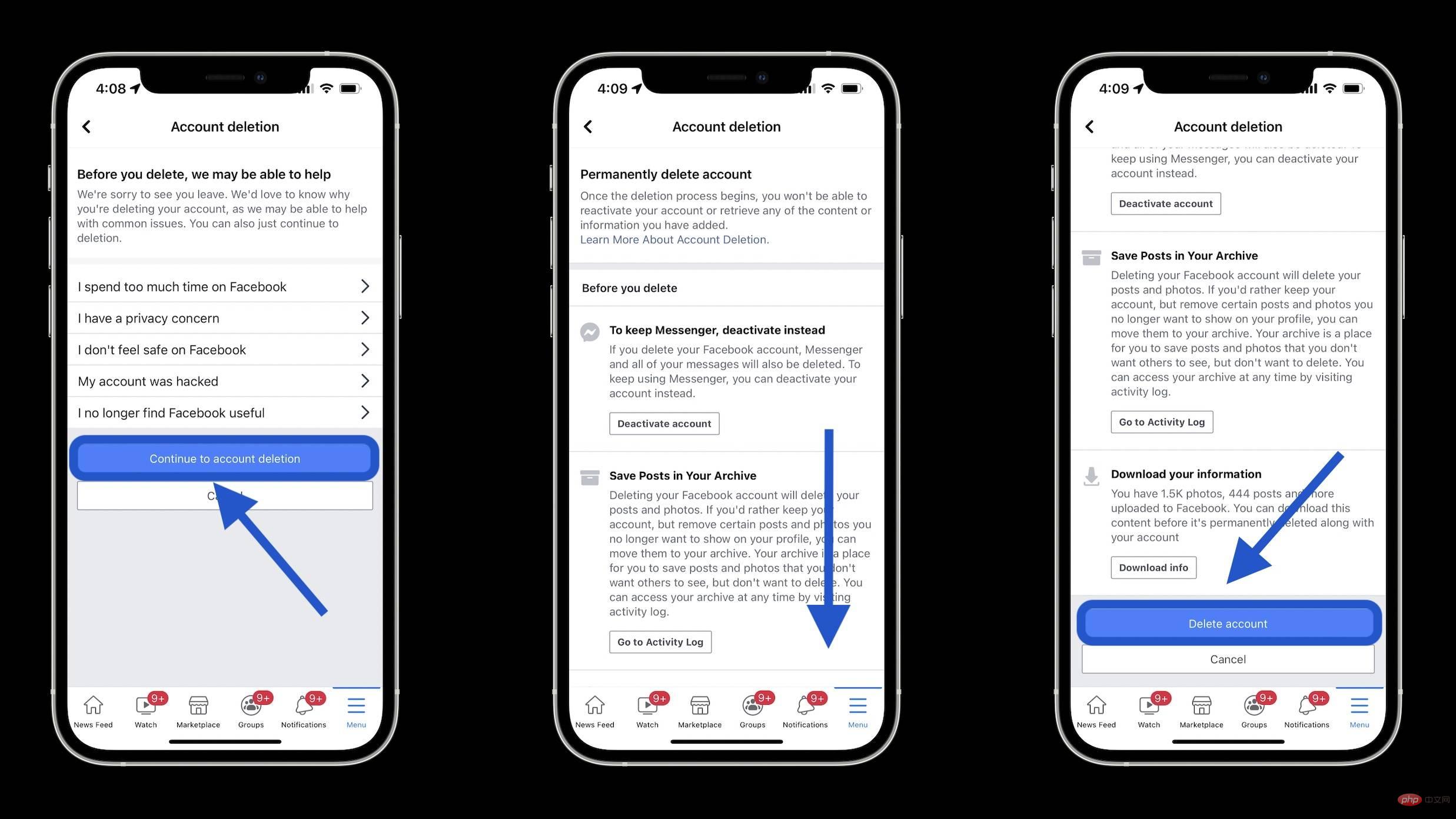This screenshot has height=819, width=1456.
Task: Click Delete account button
Action: tap(1227, 623)
